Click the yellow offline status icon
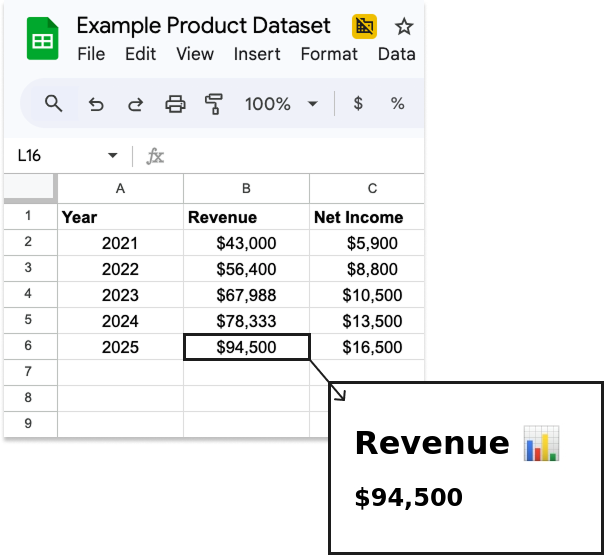604x555 pixels. [x=364, y=26]
